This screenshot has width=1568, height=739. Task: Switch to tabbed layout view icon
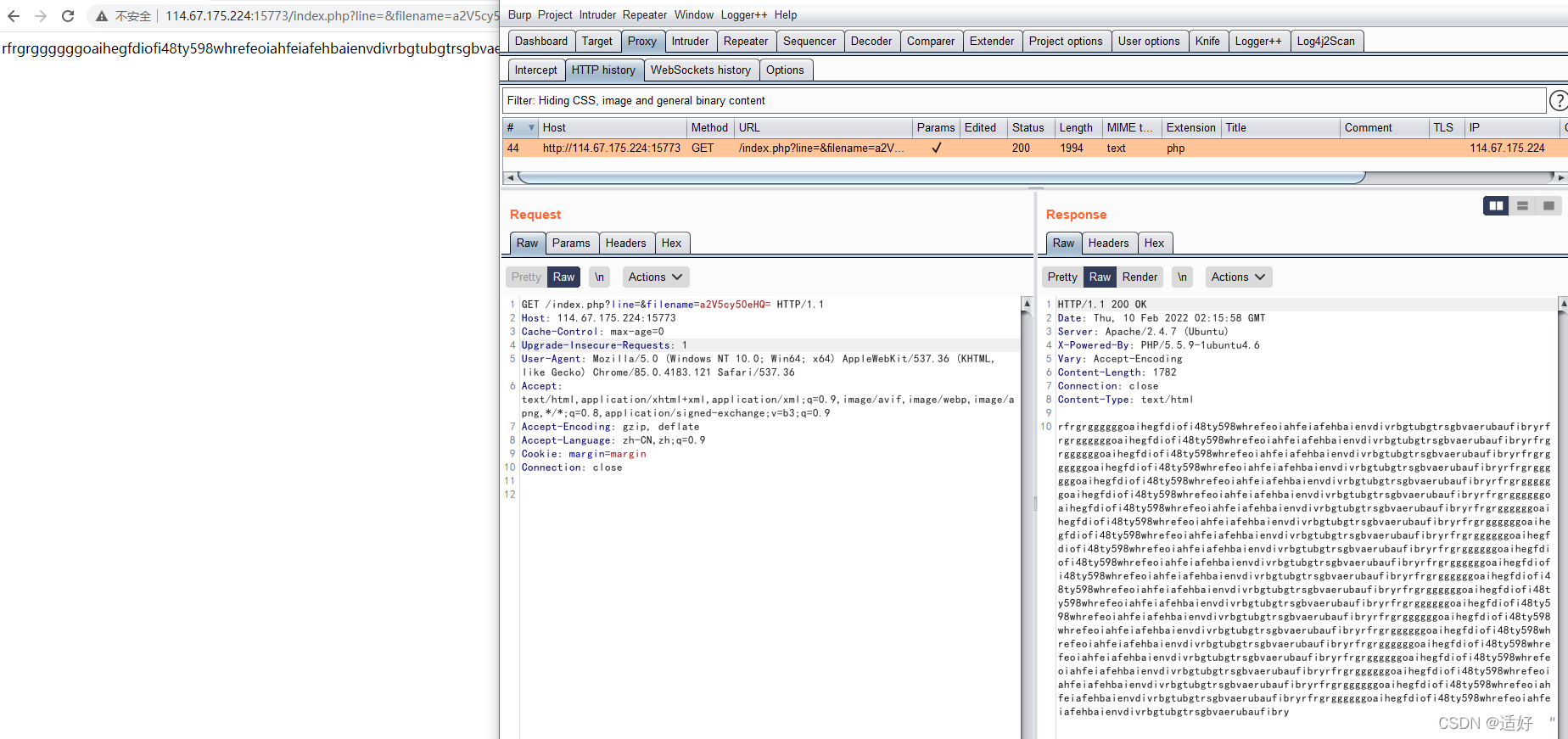(x=1548, y=205)
